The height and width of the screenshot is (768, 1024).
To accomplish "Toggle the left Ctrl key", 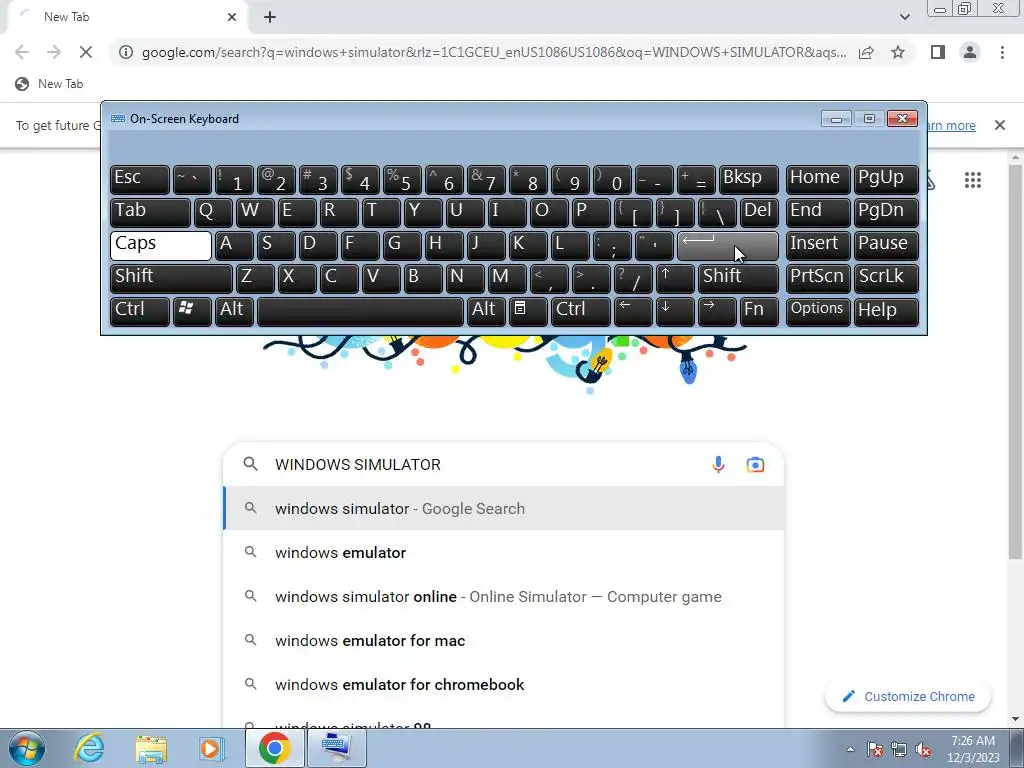I will 140,311.
